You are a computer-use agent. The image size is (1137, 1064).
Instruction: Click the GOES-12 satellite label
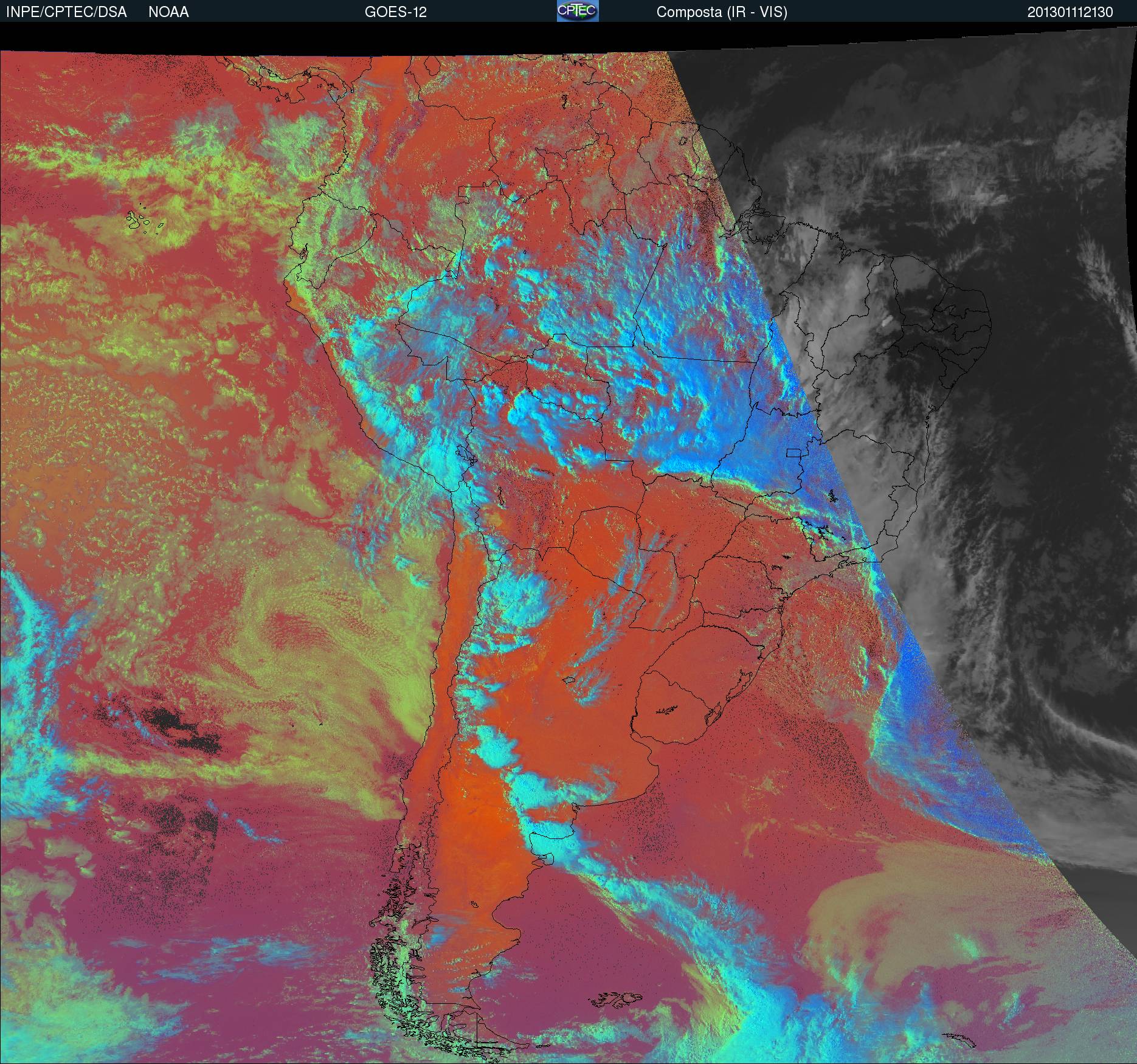(395, 12)
